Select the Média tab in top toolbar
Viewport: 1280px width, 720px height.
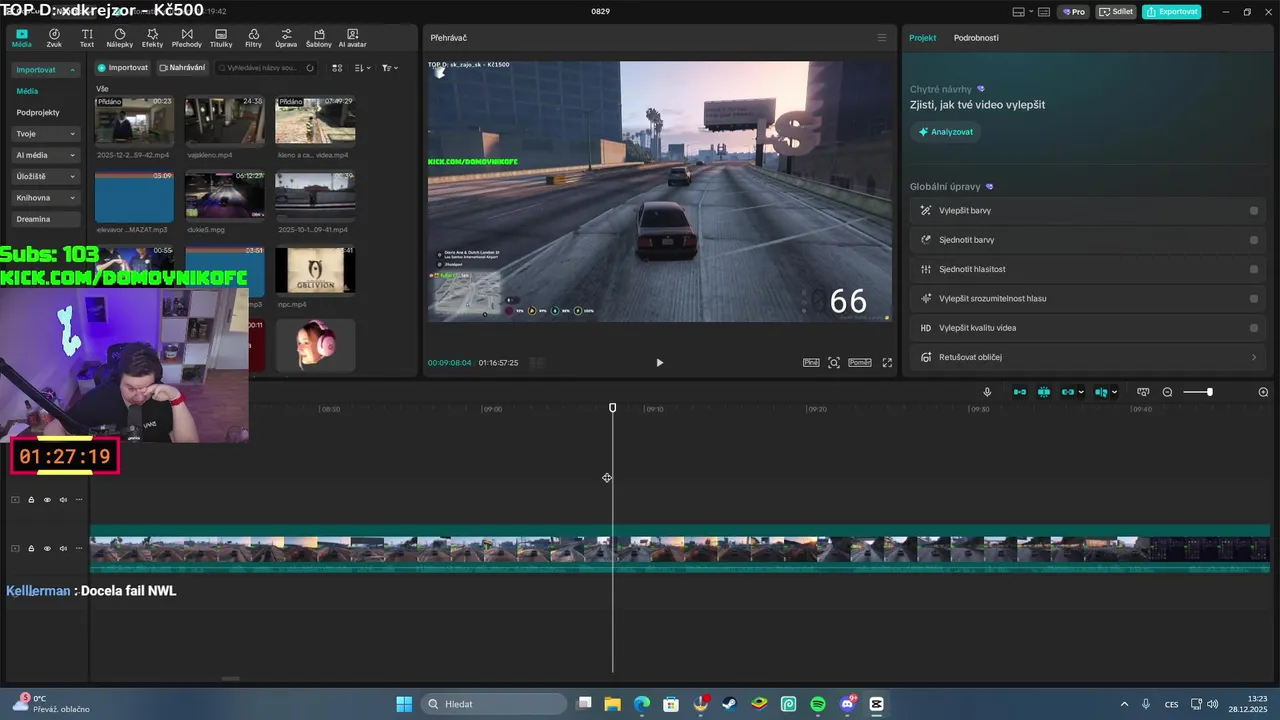click(x=21, y=38)
